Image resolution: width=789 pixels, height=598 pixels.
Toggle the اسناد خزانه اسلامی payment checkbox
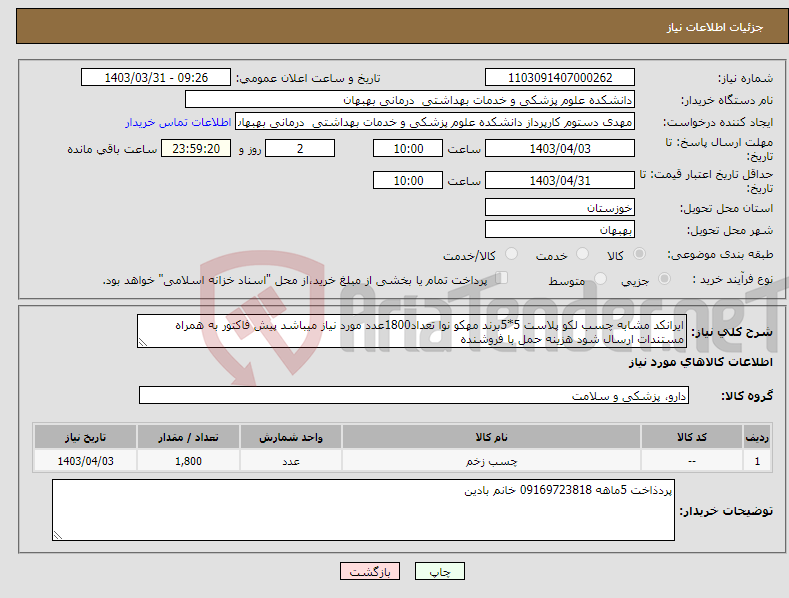tap(502, 277)
